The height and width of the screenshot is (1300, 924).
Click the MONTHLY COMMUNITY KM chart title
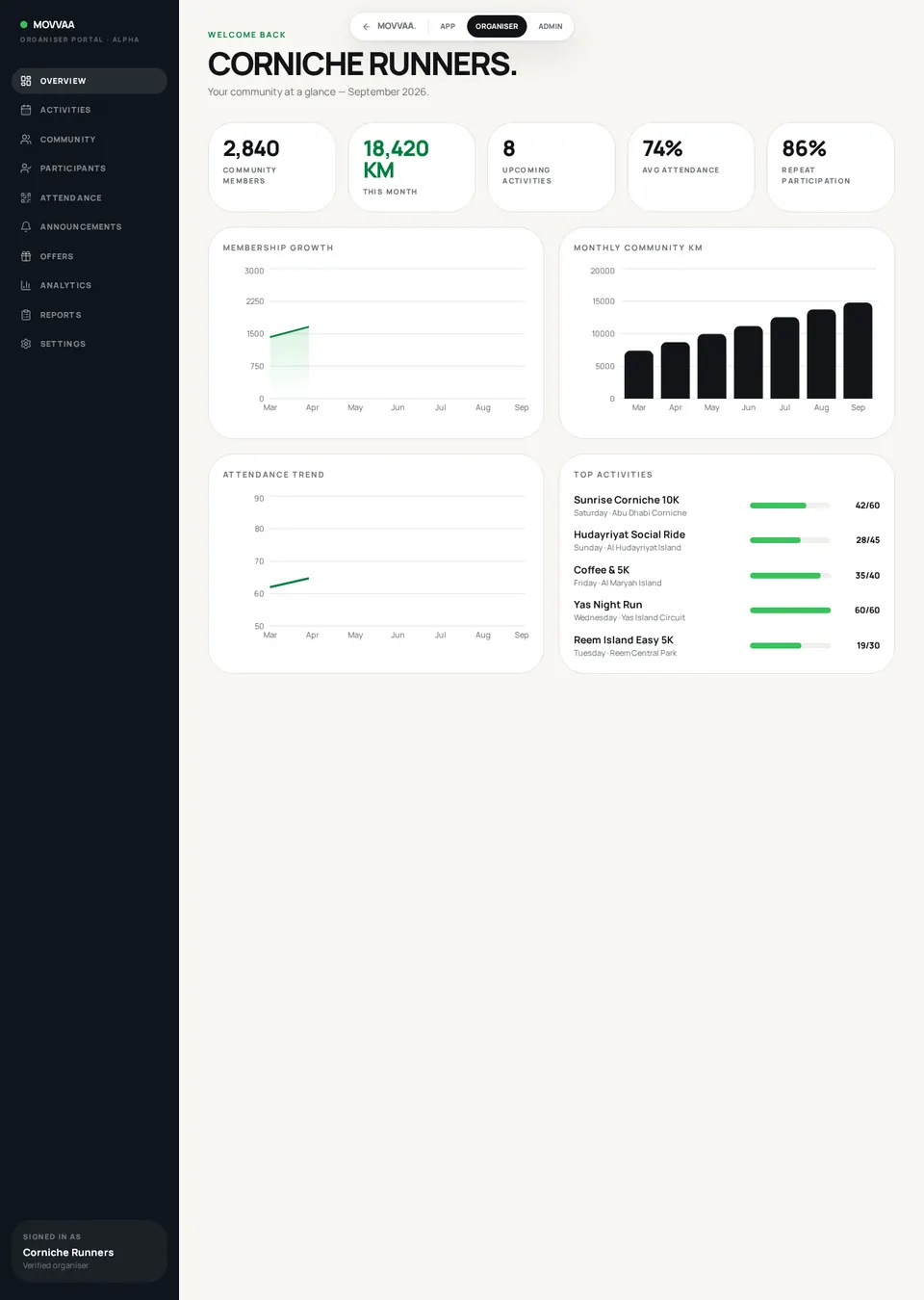[638, 247]
